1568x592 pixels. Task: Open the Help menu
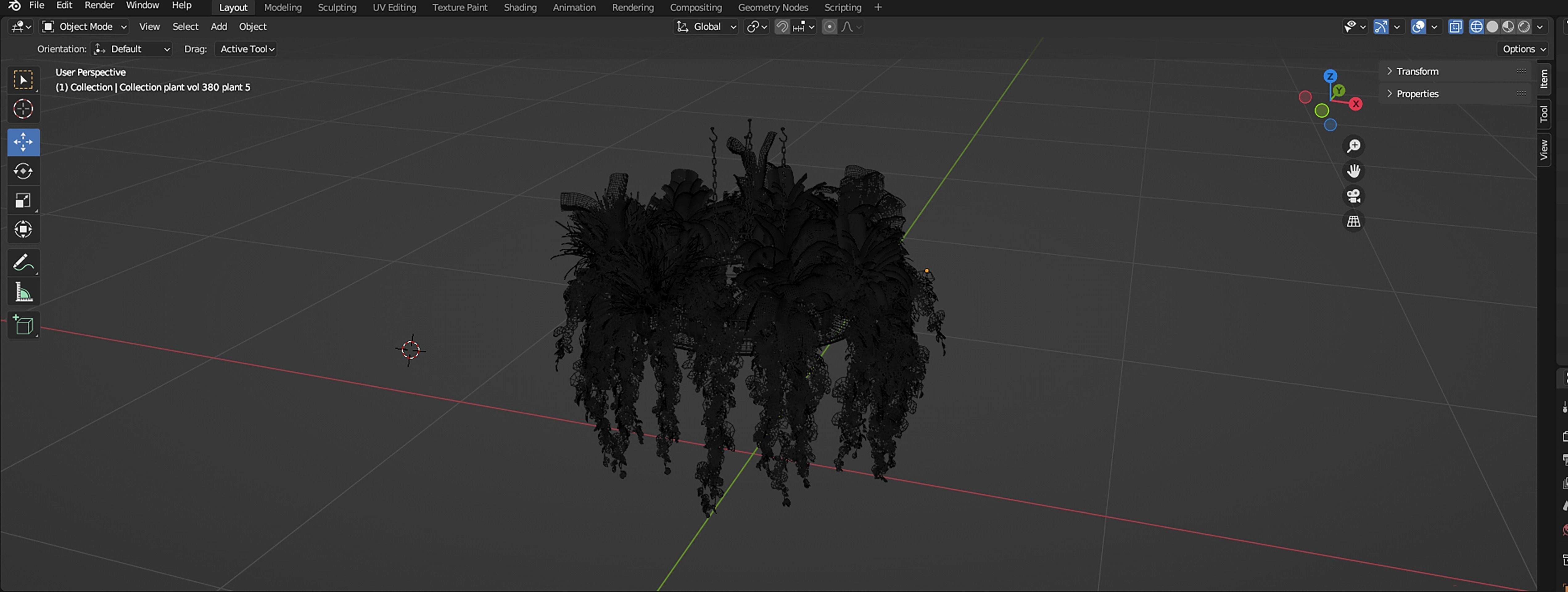tap(181, 6)
